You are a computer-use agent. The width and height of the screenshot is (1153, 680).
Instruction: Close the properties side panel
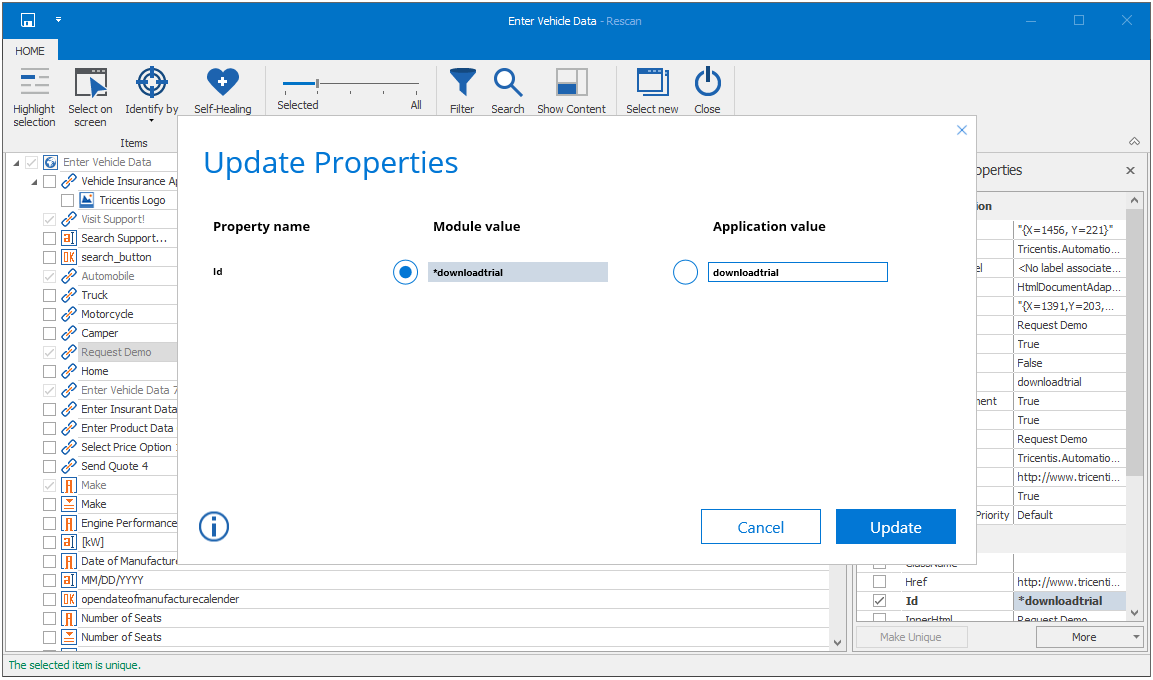1130,171
